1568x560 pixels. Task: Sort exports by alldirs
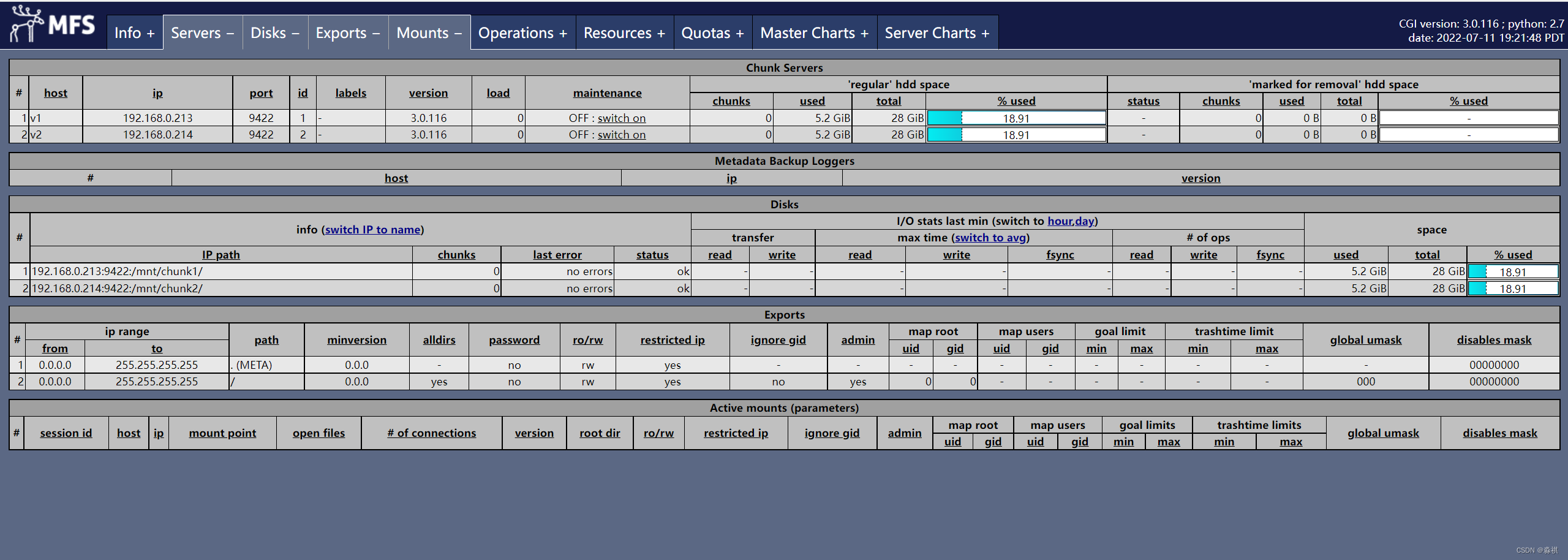pos(439,340)
